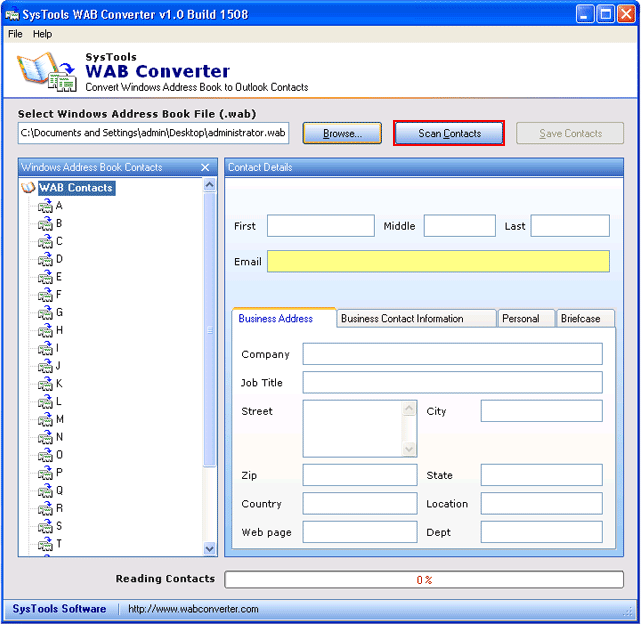Screen dimensions: 641x624
Task: Click the Reading Contacts progress bar
Action: pos(424,579)
